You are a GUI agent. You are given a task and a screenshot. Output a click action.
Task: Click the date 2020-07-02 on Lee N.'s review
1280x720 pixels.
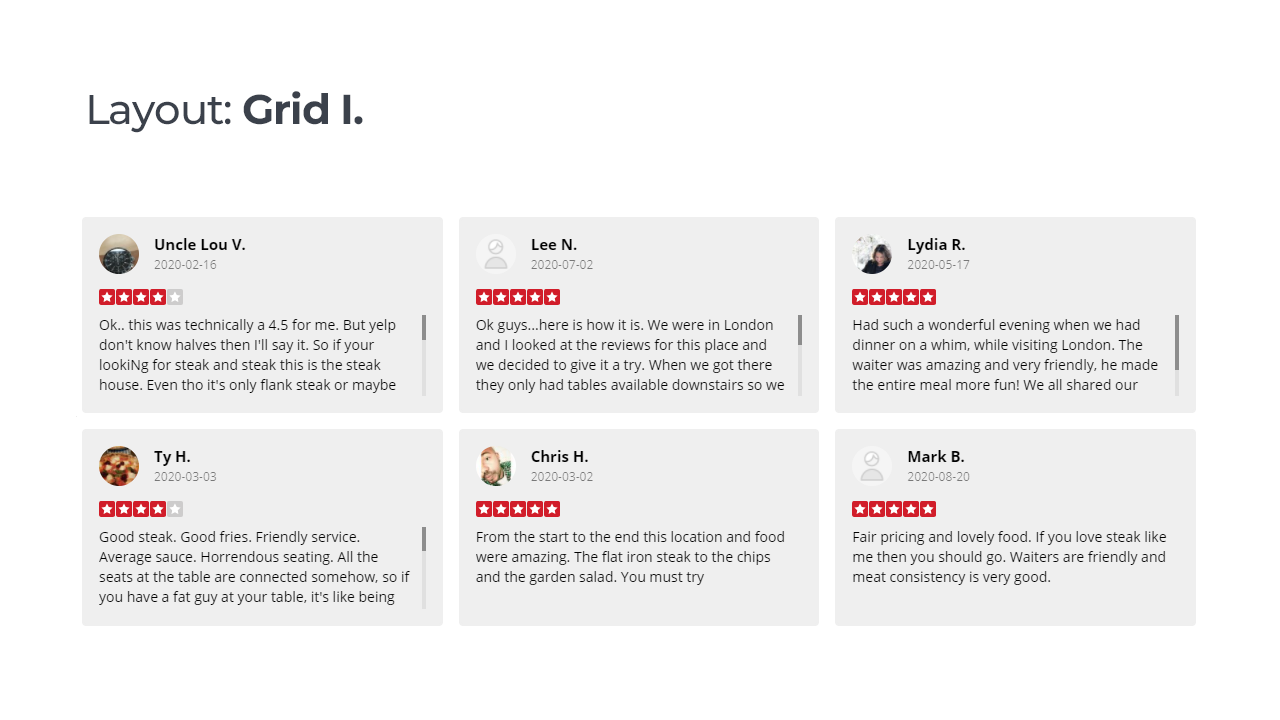[562, 265]
